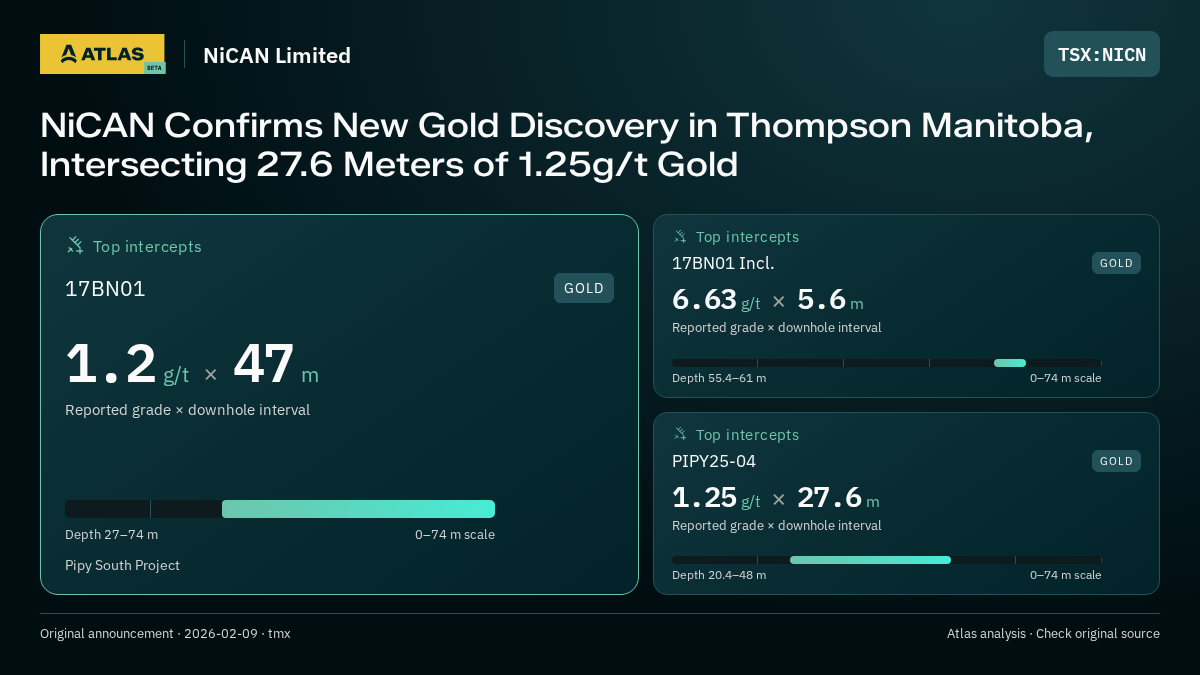Viewport: 1200px width, 675px height.
Task: Select the hole name PIPY25-04
Action: pyautogui.click(x=714, y=461)
